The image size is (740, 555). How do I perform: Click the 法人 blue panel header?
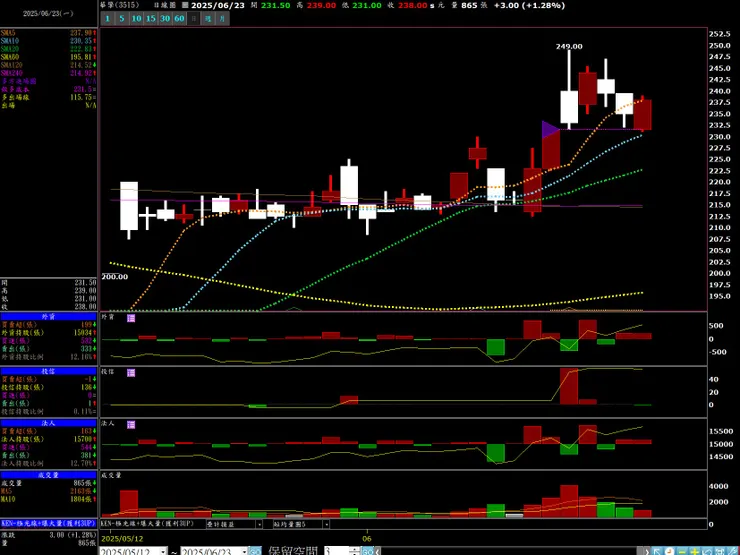pyautogui.click(x=49, y=423)
